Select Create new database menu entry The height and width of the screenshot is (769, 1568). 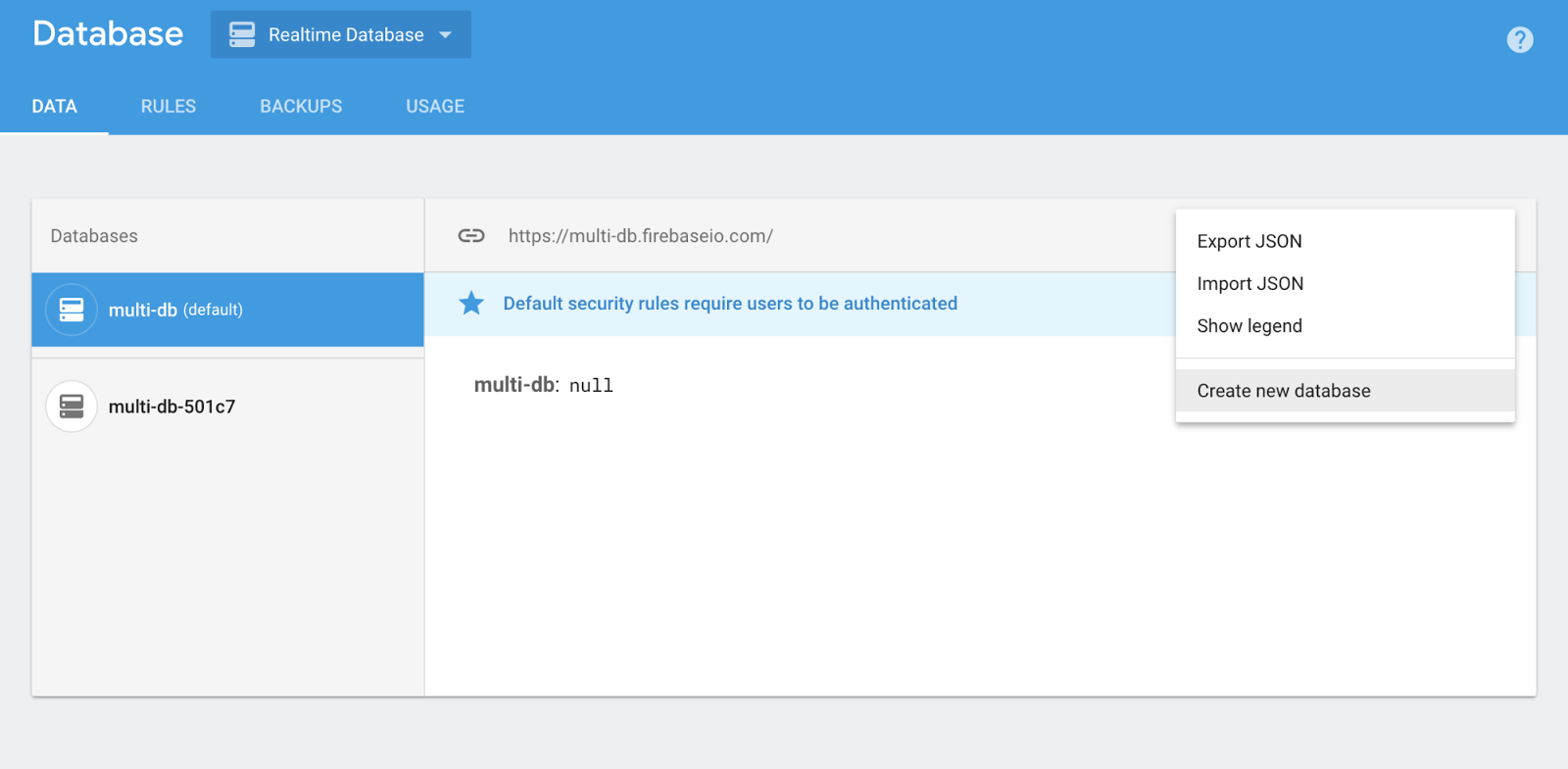point(1346,391)
